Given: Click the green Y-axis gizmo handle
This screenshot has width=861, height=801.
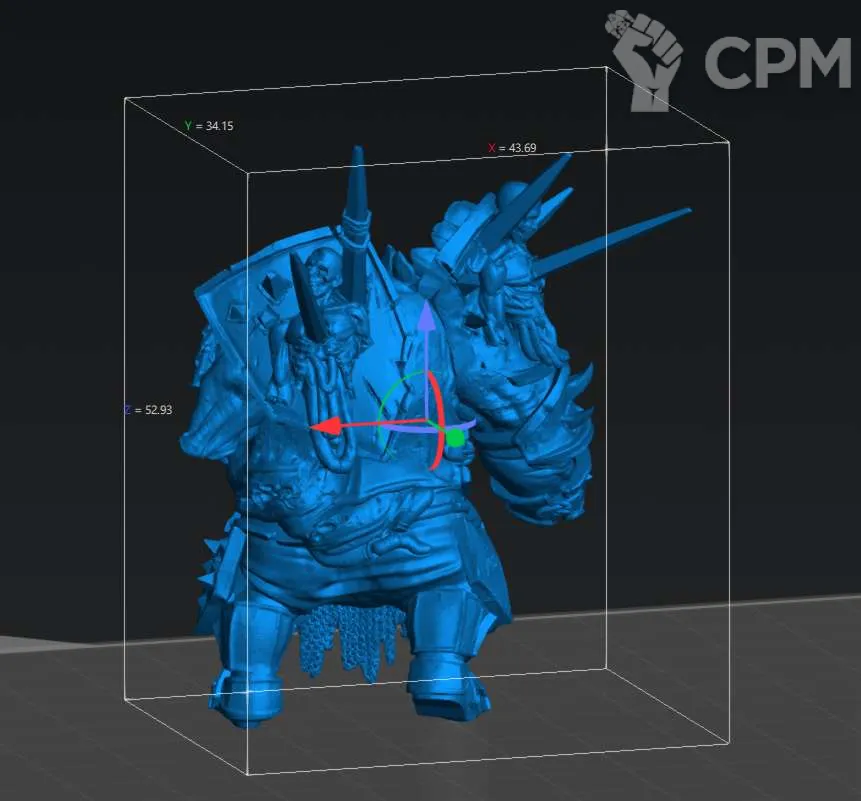Looking at the screenshot, I should point(455,438).
